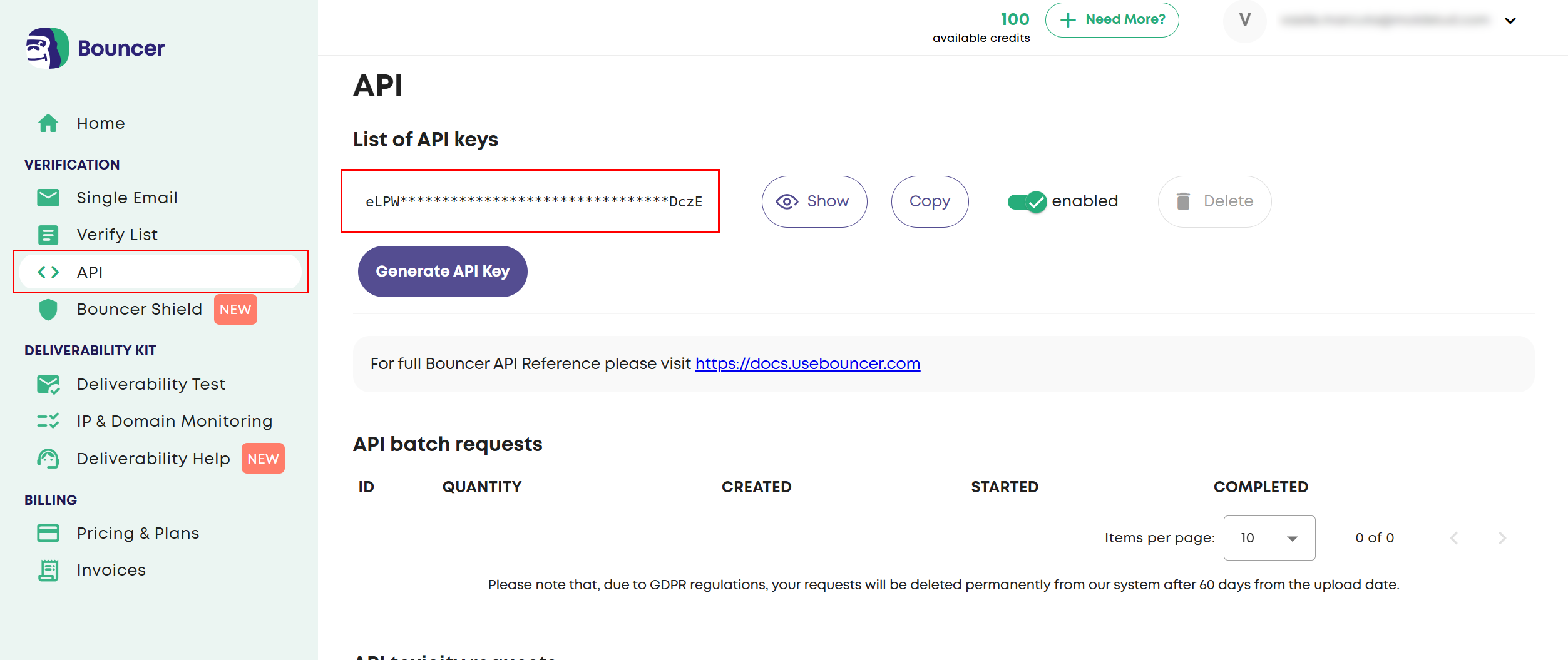This screenshot has height=660, width=1568.
Task: Click the user avatar V
Action: pyautogui.click(x=1244, y=21)
